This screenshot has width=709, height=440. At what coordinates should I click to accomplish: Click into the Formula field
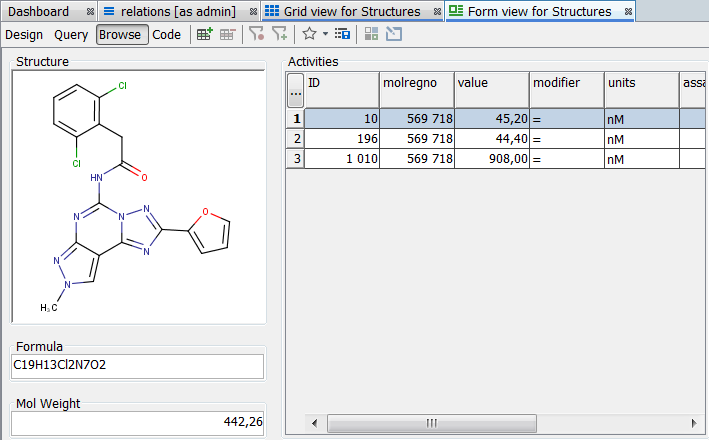tap(137, 366)
